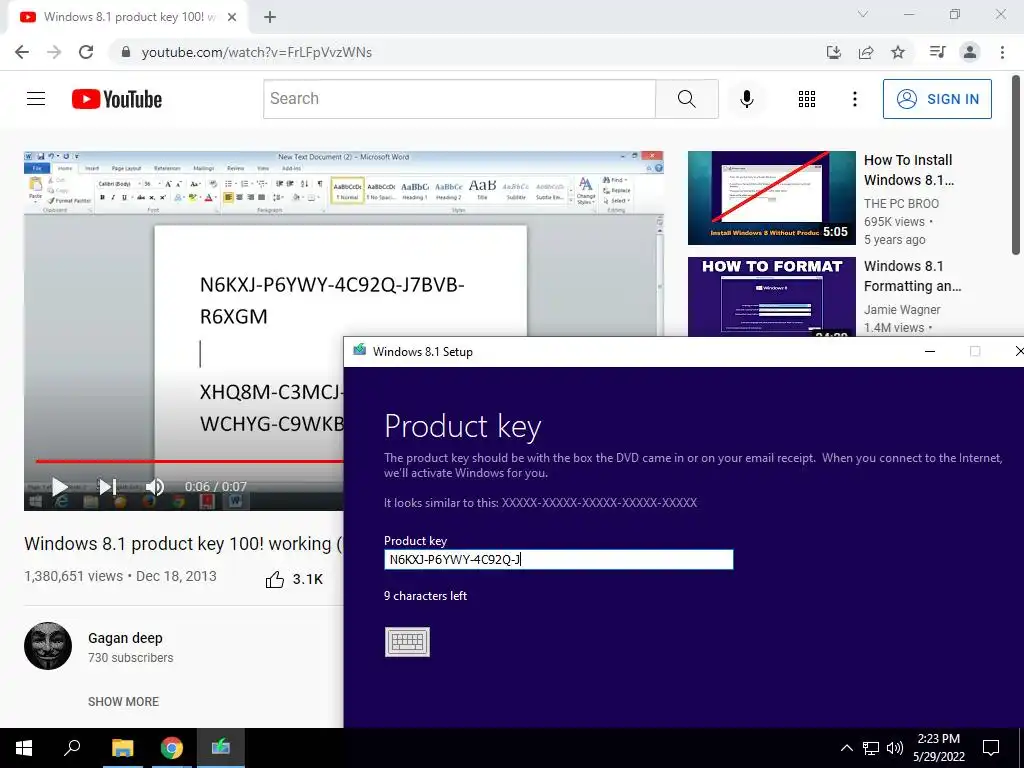Open YouTube hamburger guide menu
Viewport: 1024px width, 768px height.
(x=36, y=99)
